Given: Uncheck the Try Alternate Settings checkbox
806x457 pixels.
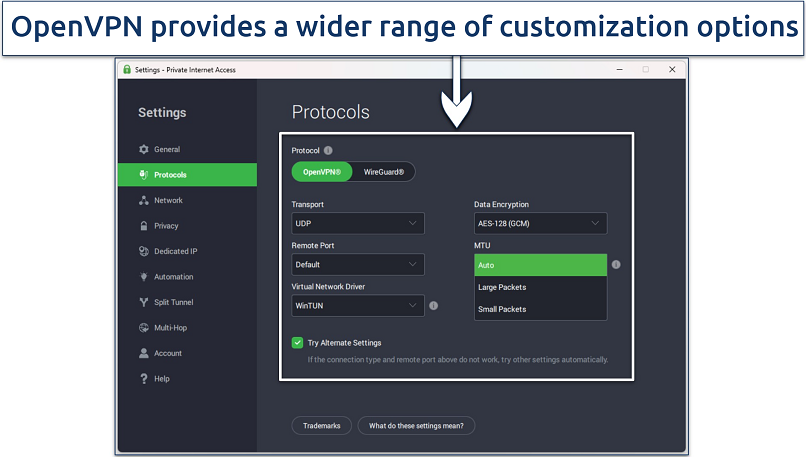Looking at the screenshot, I should tap(297, 343).
